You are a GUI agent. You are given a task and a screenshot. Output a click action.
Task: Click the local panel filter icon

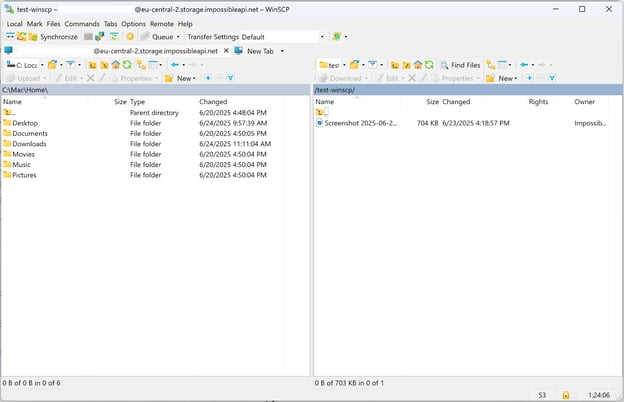click(70, 64)
